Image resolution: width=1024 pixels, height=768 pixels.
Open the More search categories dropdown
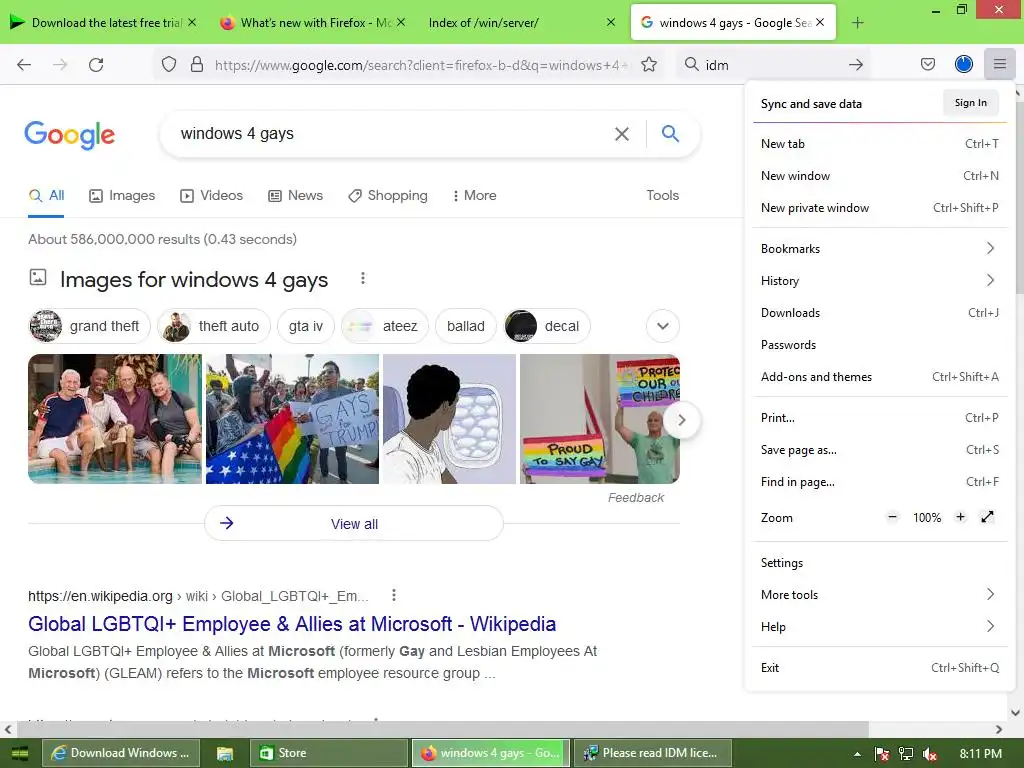475,195
